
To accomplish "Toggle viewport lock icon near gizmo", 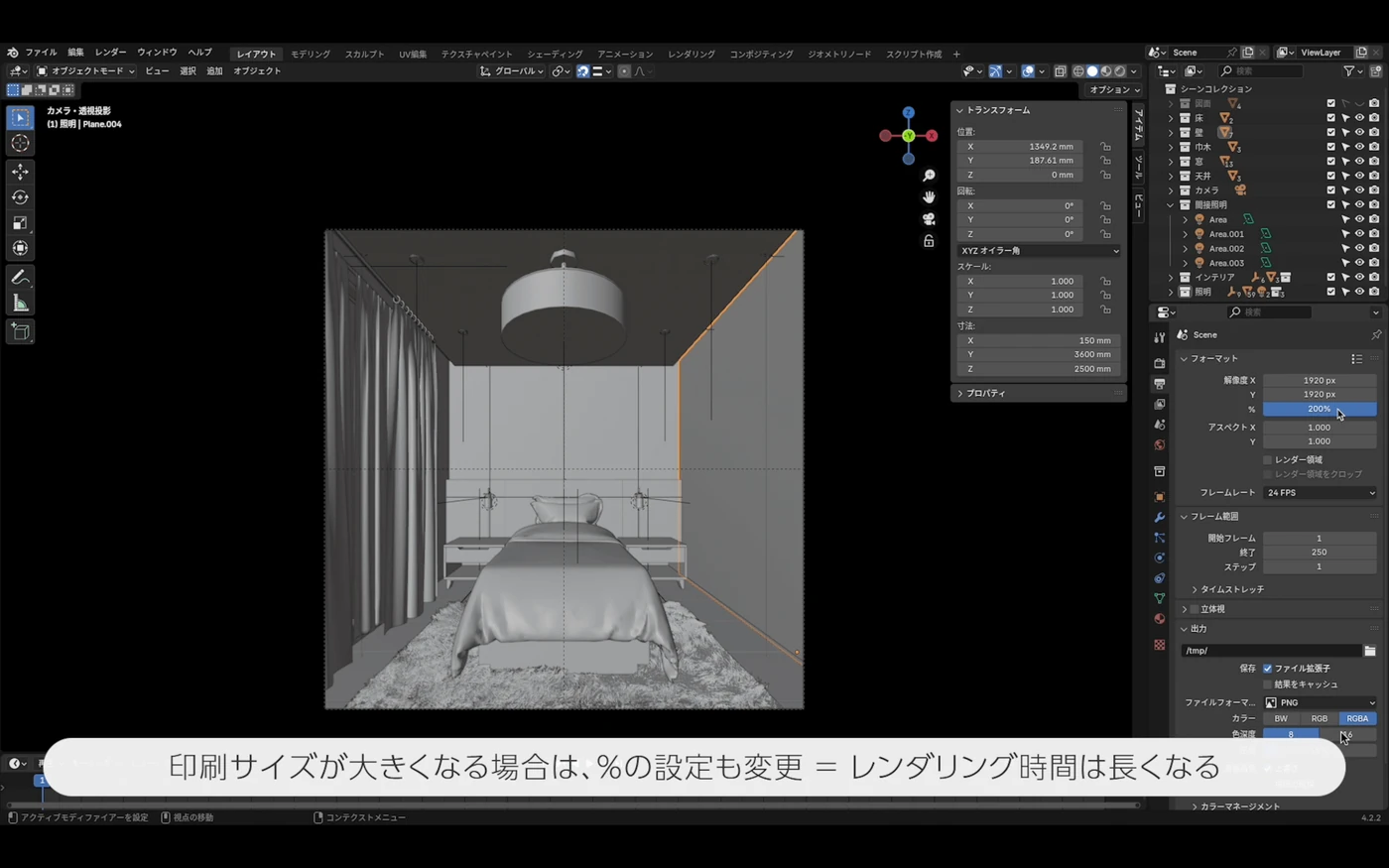I will coord(929,241).
